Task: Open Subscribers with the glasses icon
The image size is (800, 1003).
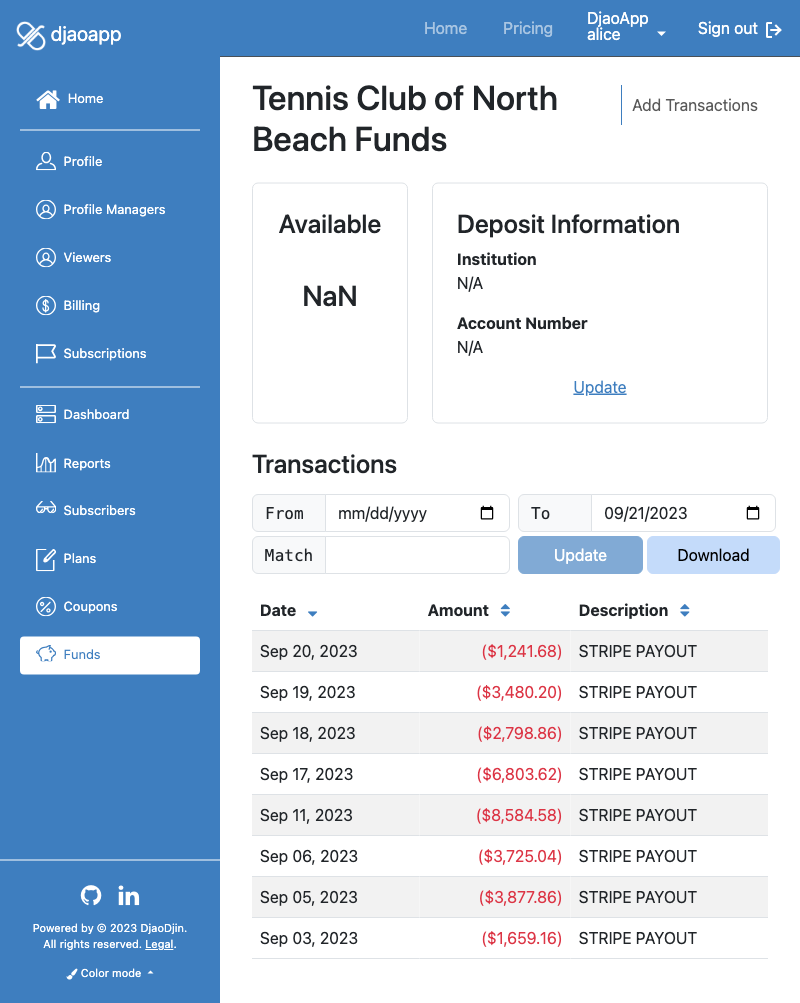Action: (x=86, y=510)
